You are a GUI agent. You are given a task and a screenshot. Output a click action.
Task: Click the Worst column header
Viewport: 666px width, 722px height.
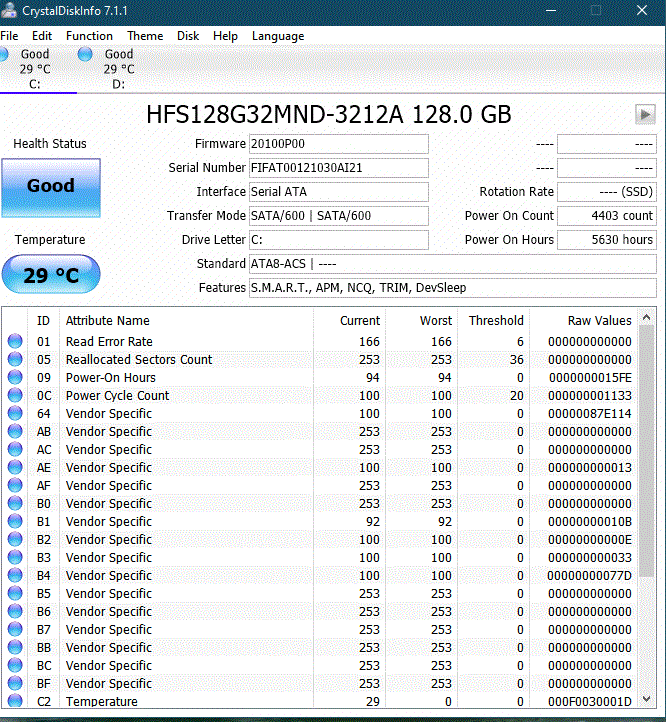[x=436, y=320]
